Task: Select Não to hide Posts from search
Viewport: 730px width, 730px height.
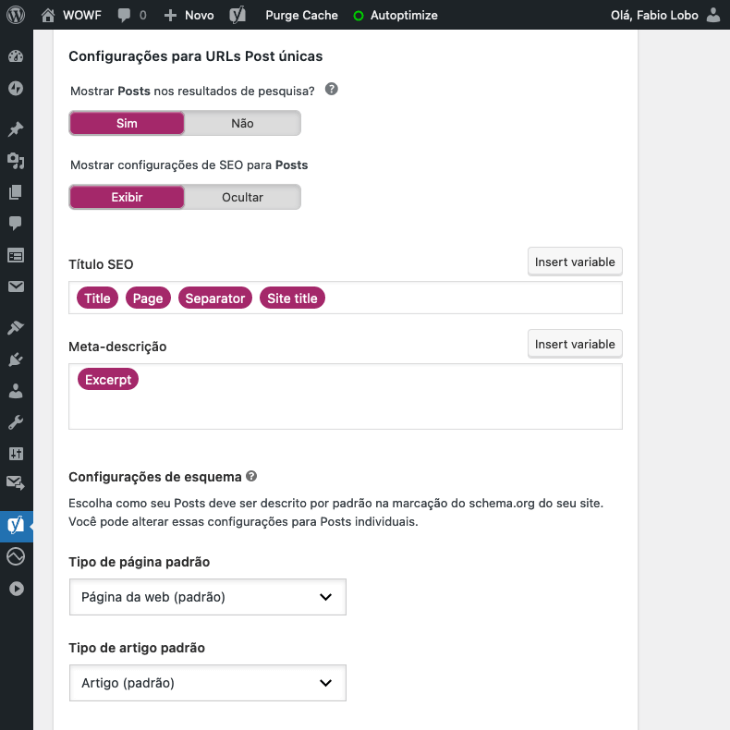Action: (x=242, y=123)
